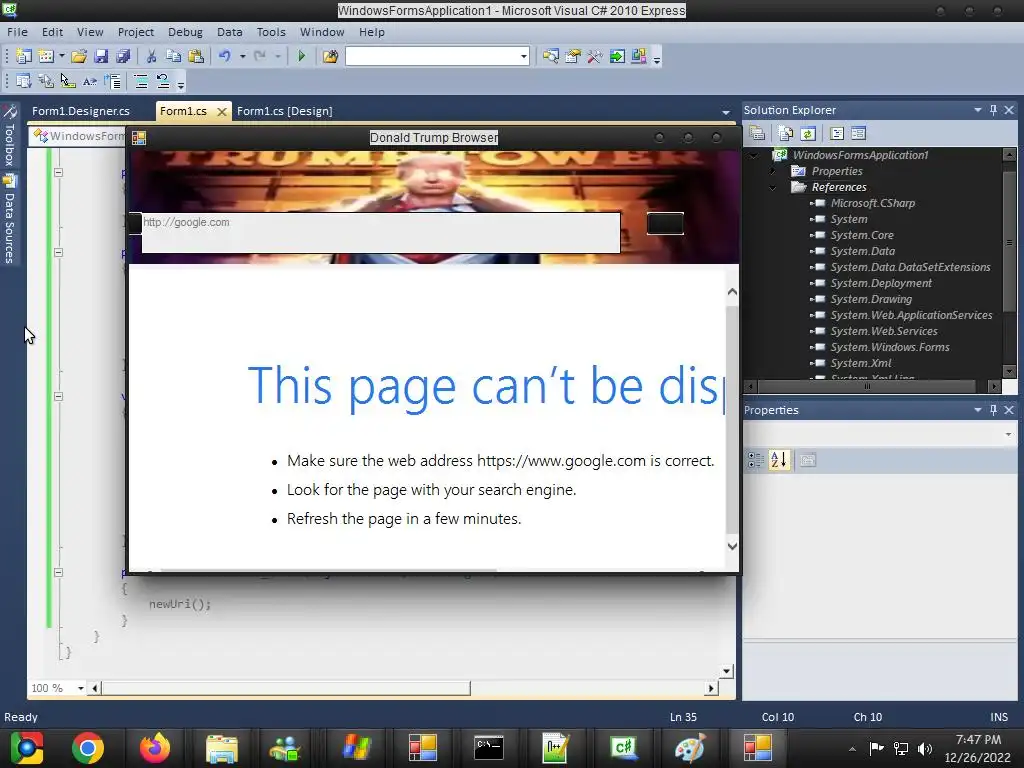Click the Save All toolbar icon

pos(123,57)
